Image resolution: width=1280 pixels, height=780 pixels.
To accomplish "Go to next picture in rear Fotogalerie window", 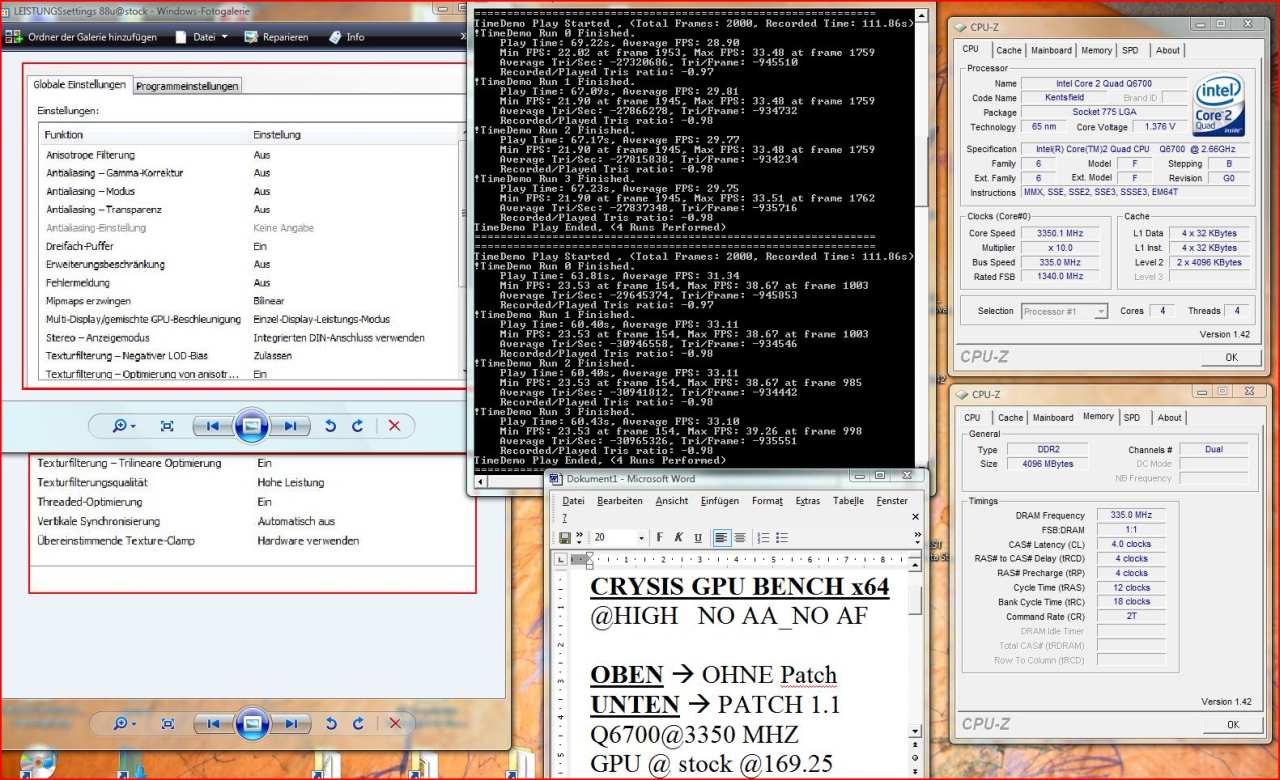I will click(x=289, y=723).
